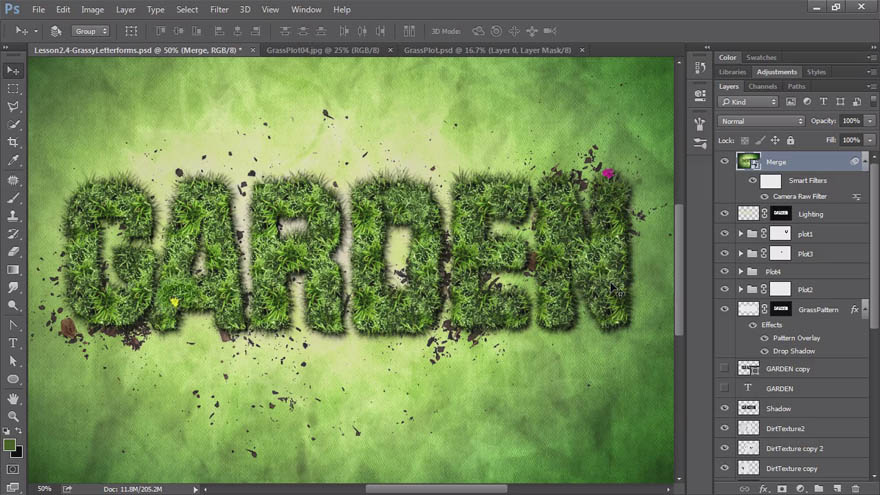
Task: Hide the plot1 group
Action: click(x=725, y=233)
